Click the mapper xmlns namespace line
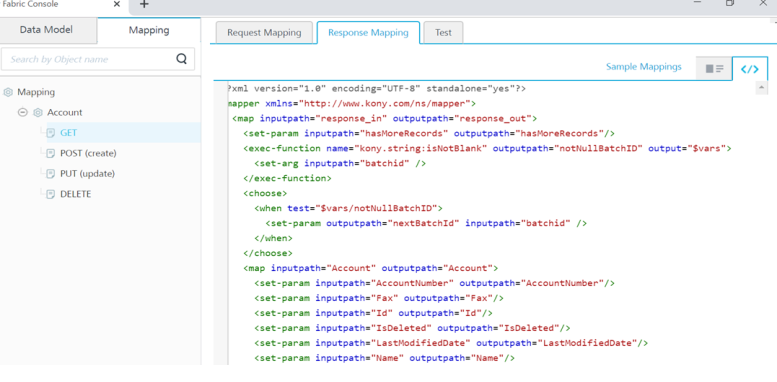Viewport: 777px width, 382px height. click(x=352, y=104)
